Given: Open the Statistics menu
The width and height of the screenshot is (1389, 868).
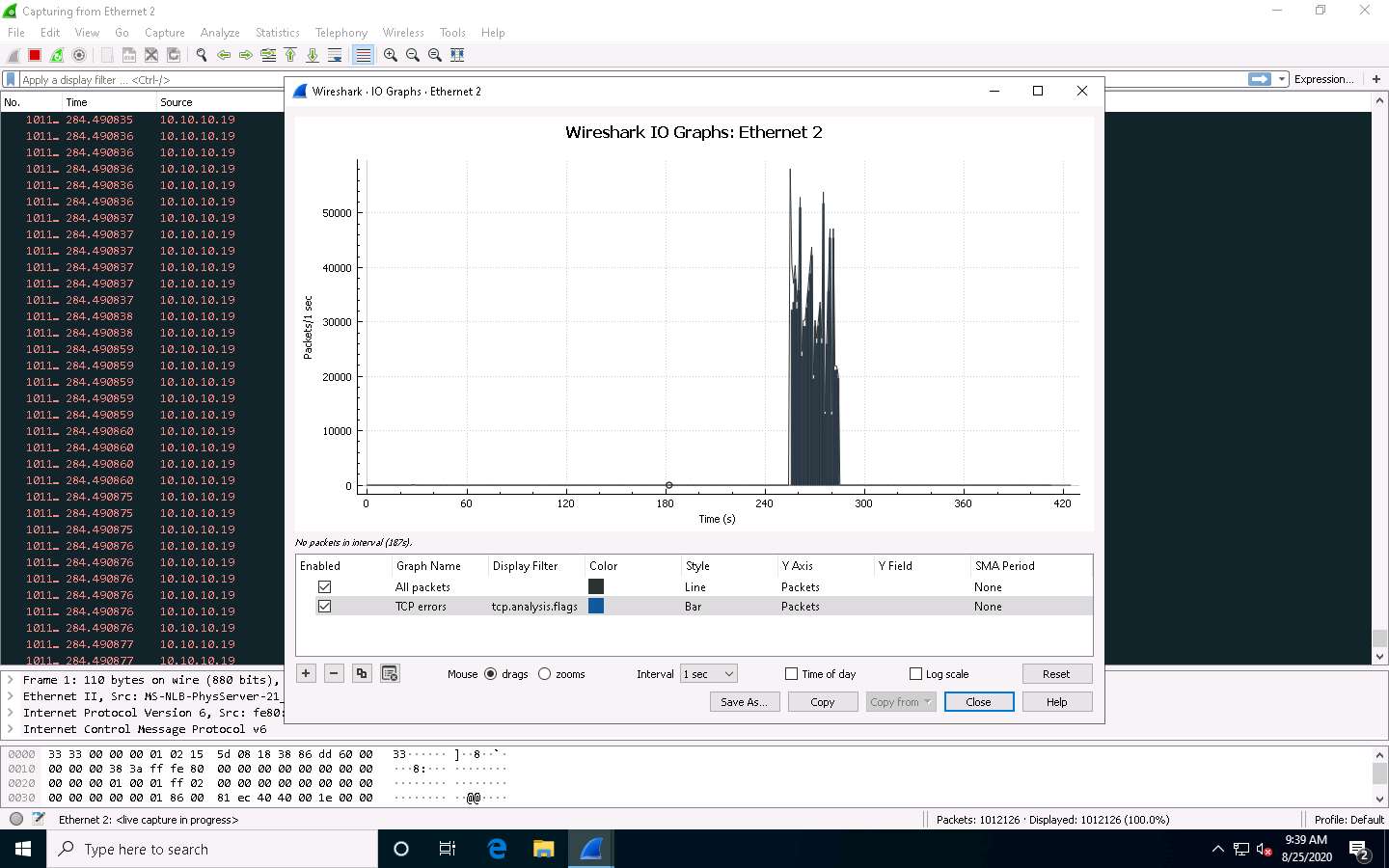Looking at the screenshot, I should [277, 32].
